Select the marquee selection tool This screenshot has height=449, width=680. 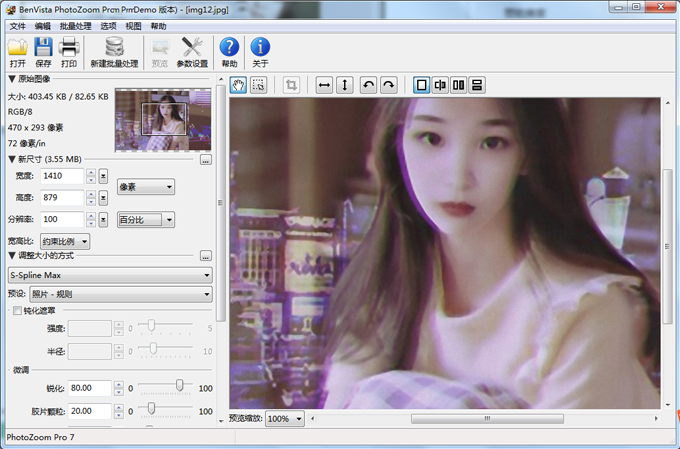coord(258,85)
